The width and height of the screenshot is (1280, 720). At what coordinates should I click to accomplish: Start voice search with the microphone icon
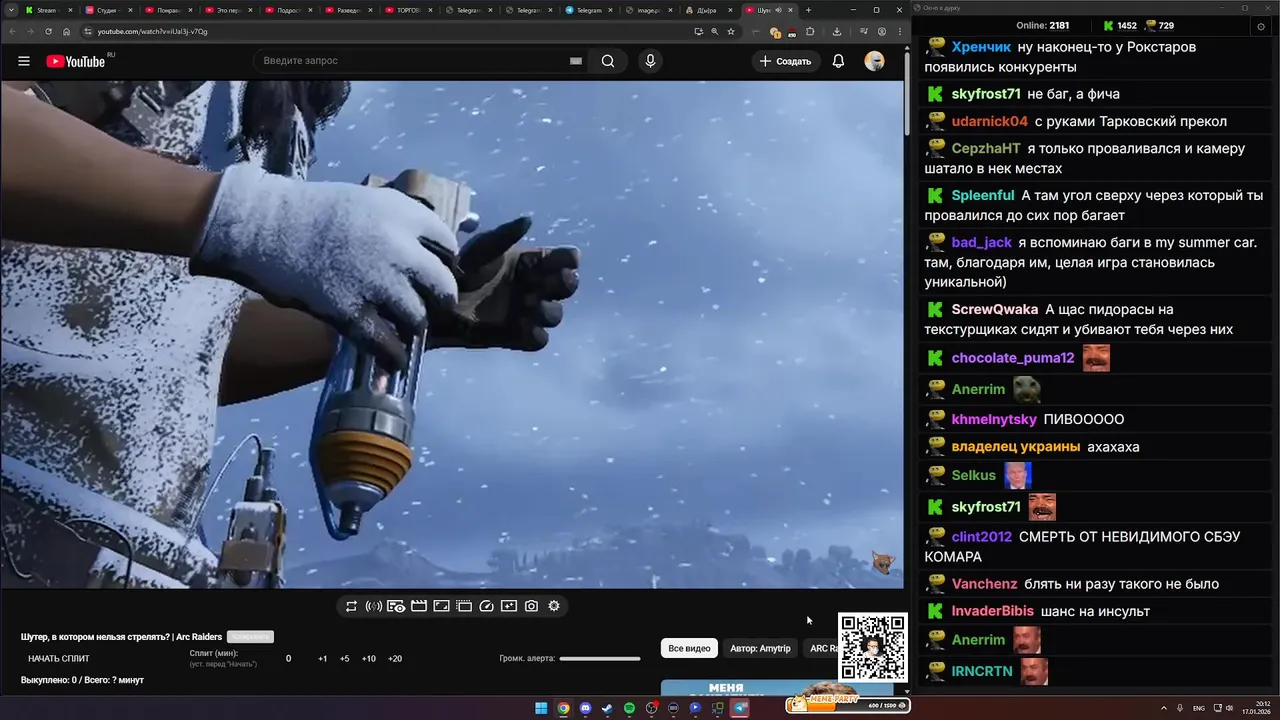650,61
